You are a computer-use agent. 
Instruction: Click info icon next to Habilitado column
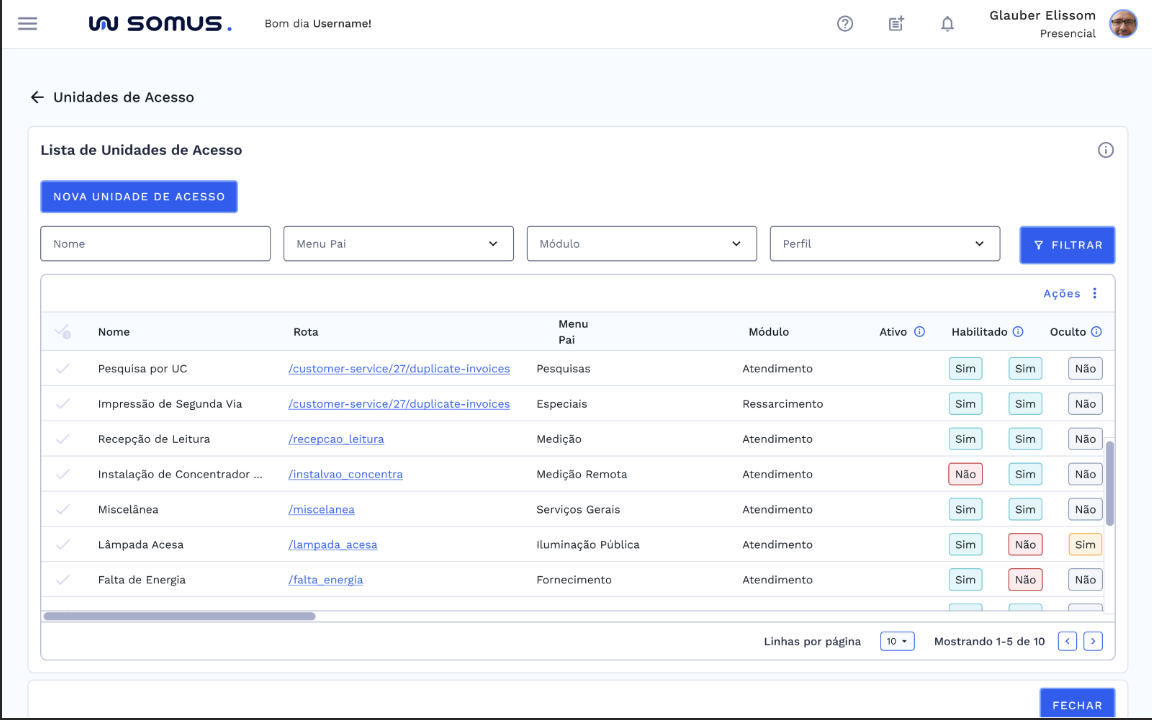pyautogui.click(x=1018, y=332)
